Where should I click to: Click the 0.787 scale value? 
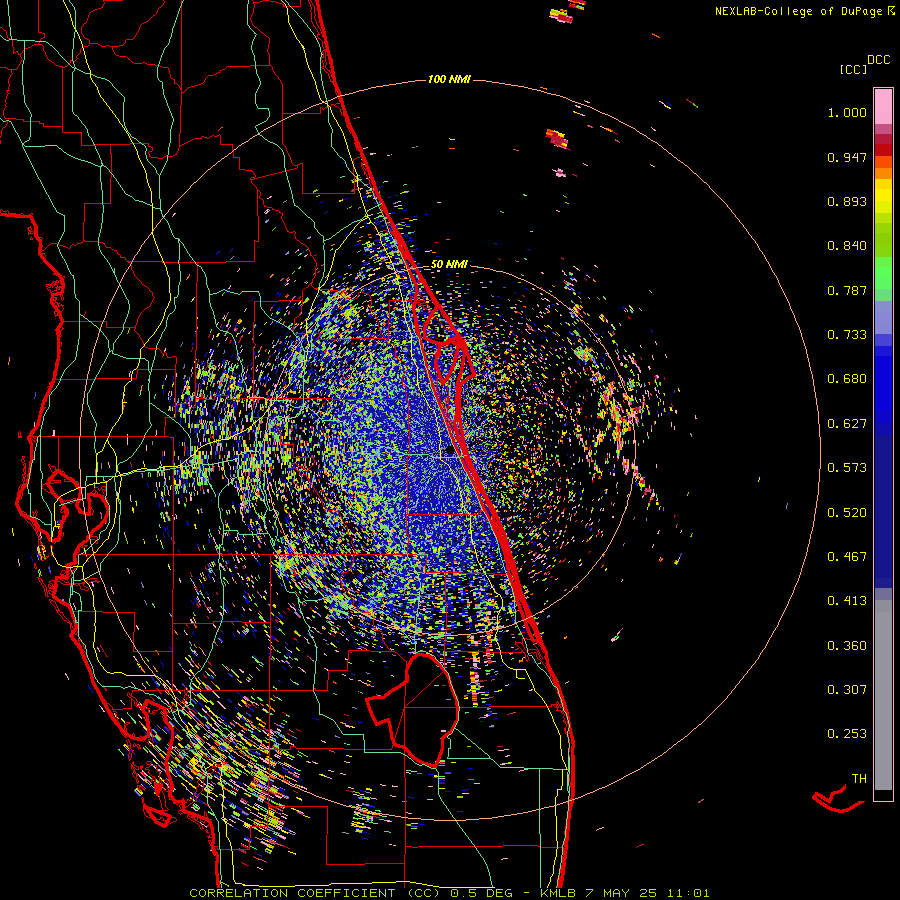[x=847, y=290]
